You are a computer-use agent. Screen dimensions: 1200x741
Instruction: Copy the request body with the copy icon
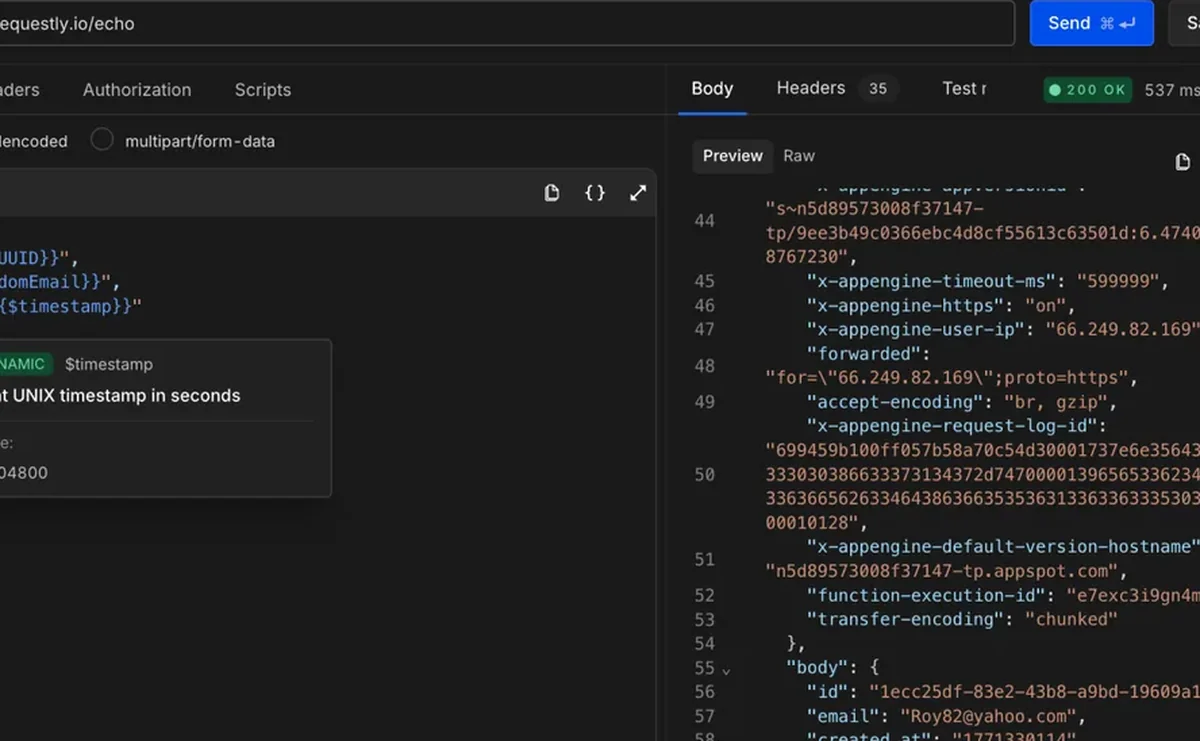[x=552, y=193]
